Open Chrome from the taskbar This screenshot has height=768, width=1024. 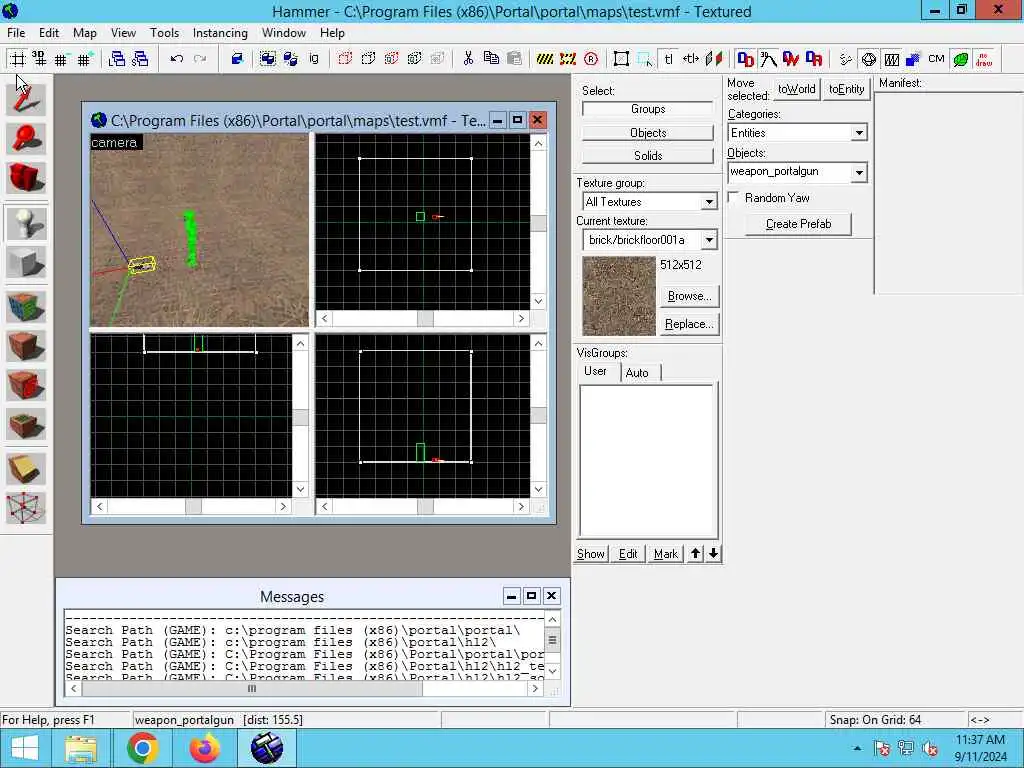click(142, 748)
